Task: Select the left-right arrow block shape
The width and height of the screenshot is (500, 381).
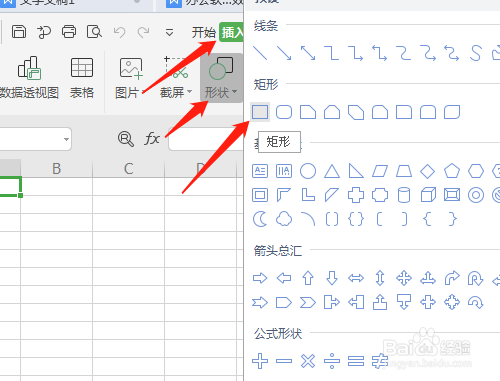Action: [x=356, y=278]
